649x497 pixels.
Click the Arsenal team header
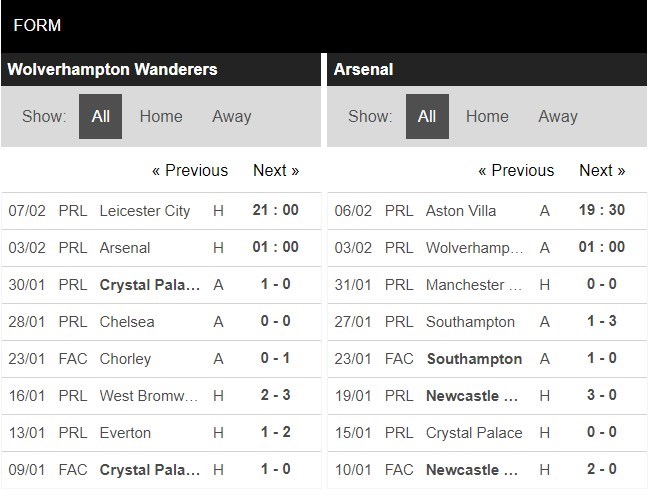tap(364, 70)
